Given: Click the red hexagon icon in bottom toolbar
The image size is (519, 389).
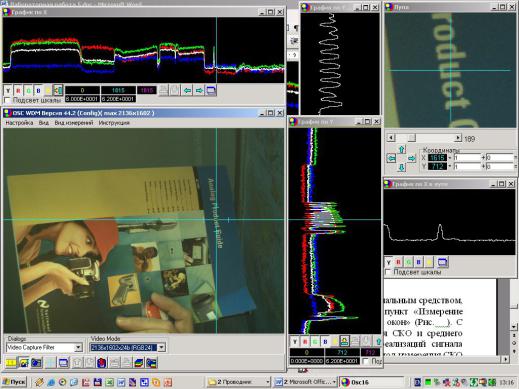Looking at the screenshot, I should [102, 363].
